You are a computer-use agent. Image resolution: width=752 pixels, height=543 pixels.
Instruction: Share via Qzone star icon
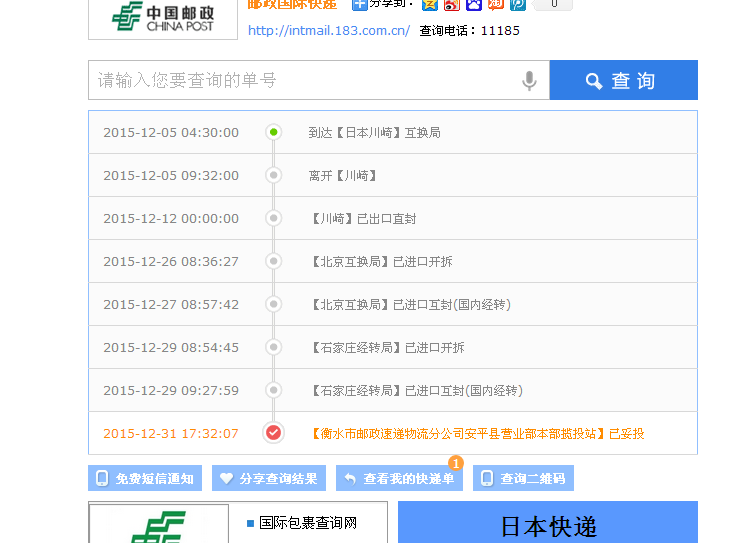point(430,5)
